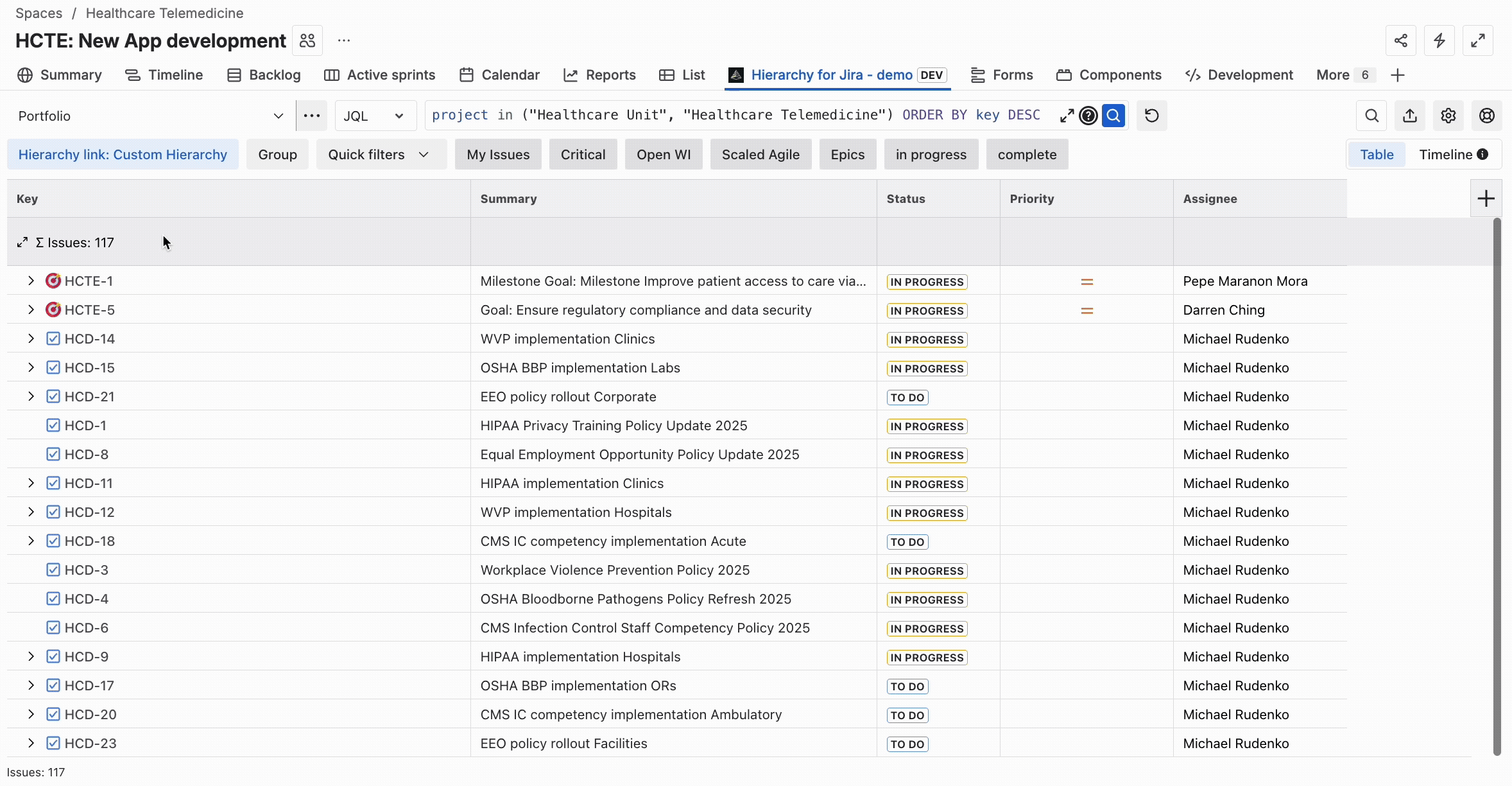Add a column with the plus icon
The width and height of the screenshot is (1512, 786).
1486,198
